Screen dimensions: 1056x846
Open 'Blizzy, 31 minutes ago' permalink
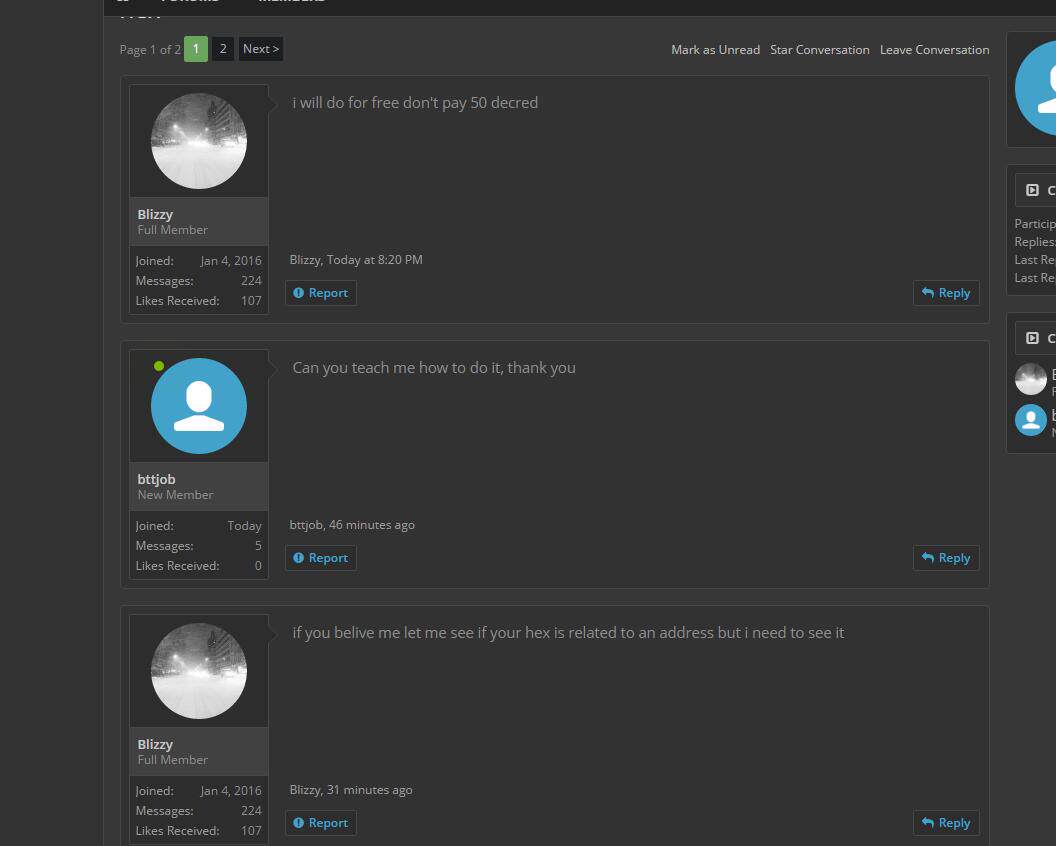[x=350, y=790]
